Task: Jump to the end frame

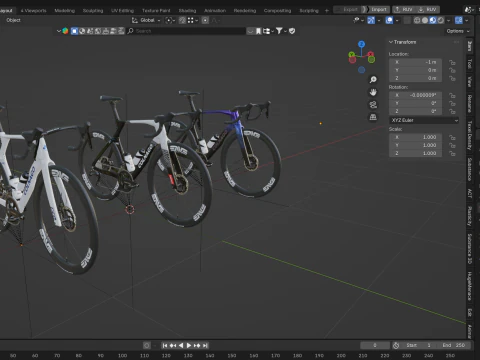Action: tap(205, 345)
